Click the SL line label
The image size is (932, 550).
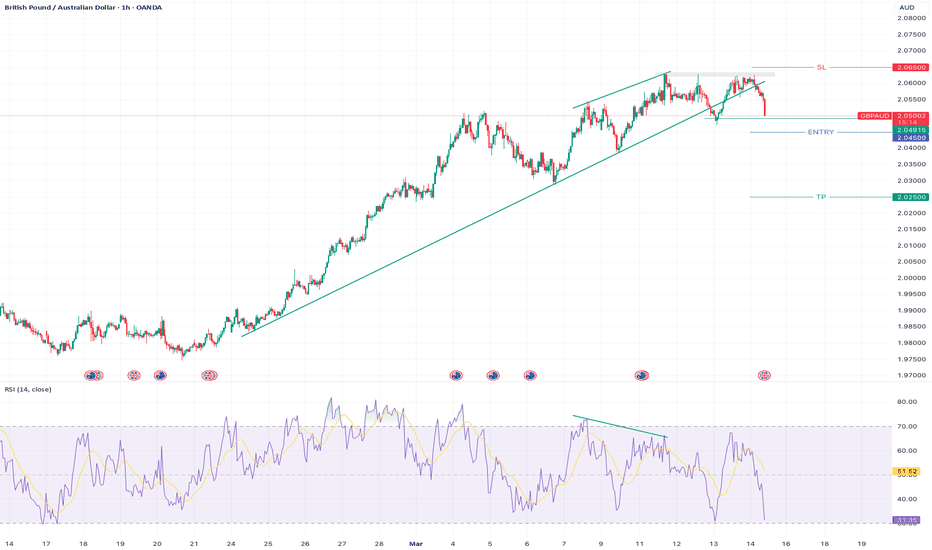point(821,67)
